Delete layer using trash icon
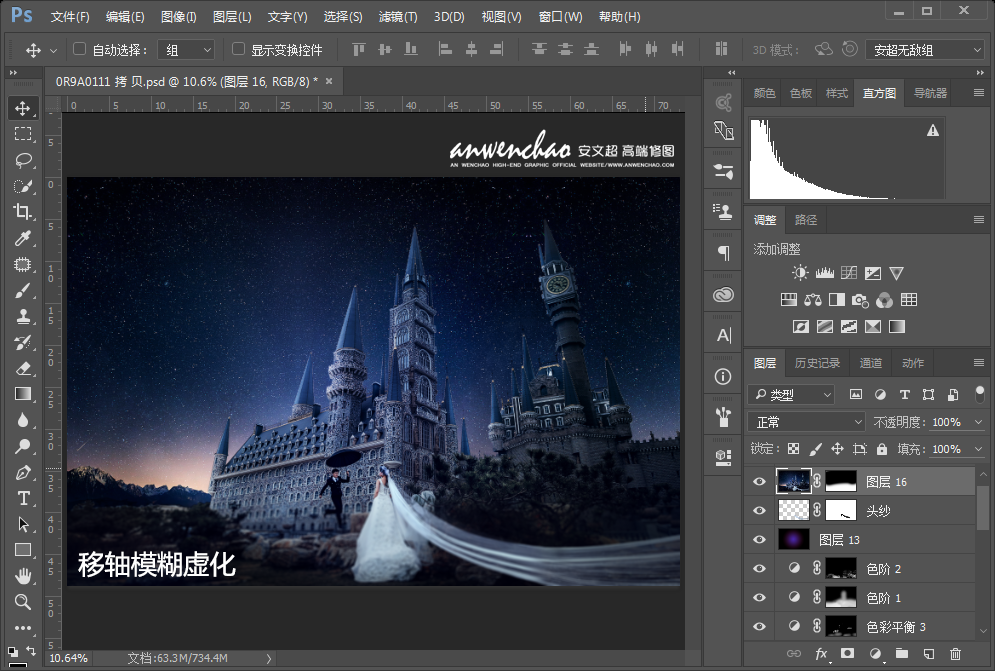The width and height of the screenshot is (995, 671). pos(955,653)
